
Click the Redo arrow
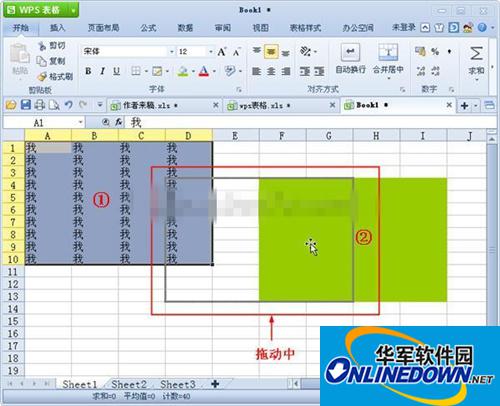point(83,105)
